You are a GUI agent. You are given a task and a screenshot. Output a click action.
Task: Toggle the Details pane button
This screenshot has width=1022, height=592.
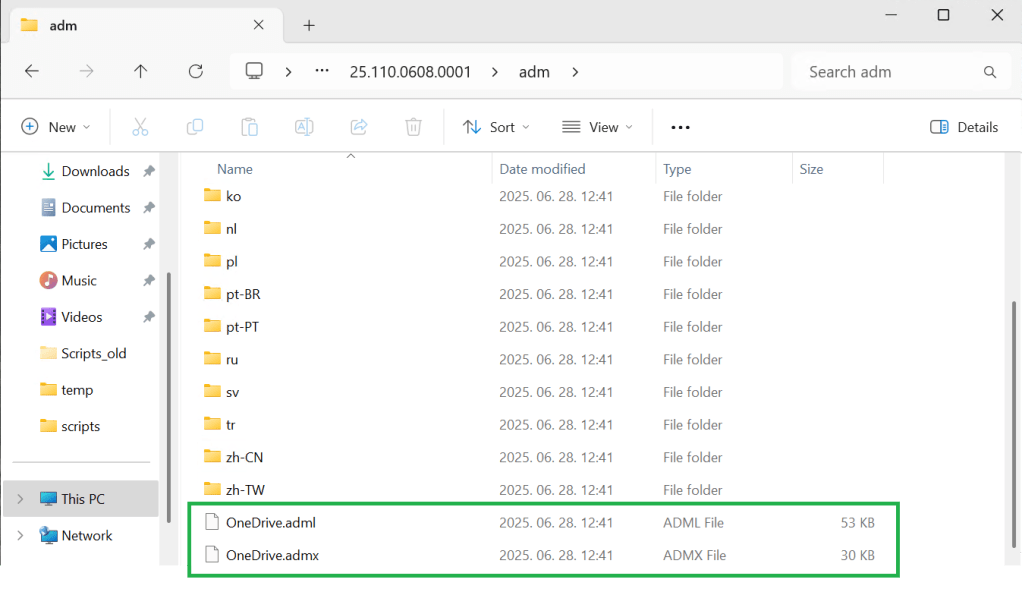(964, 127)
